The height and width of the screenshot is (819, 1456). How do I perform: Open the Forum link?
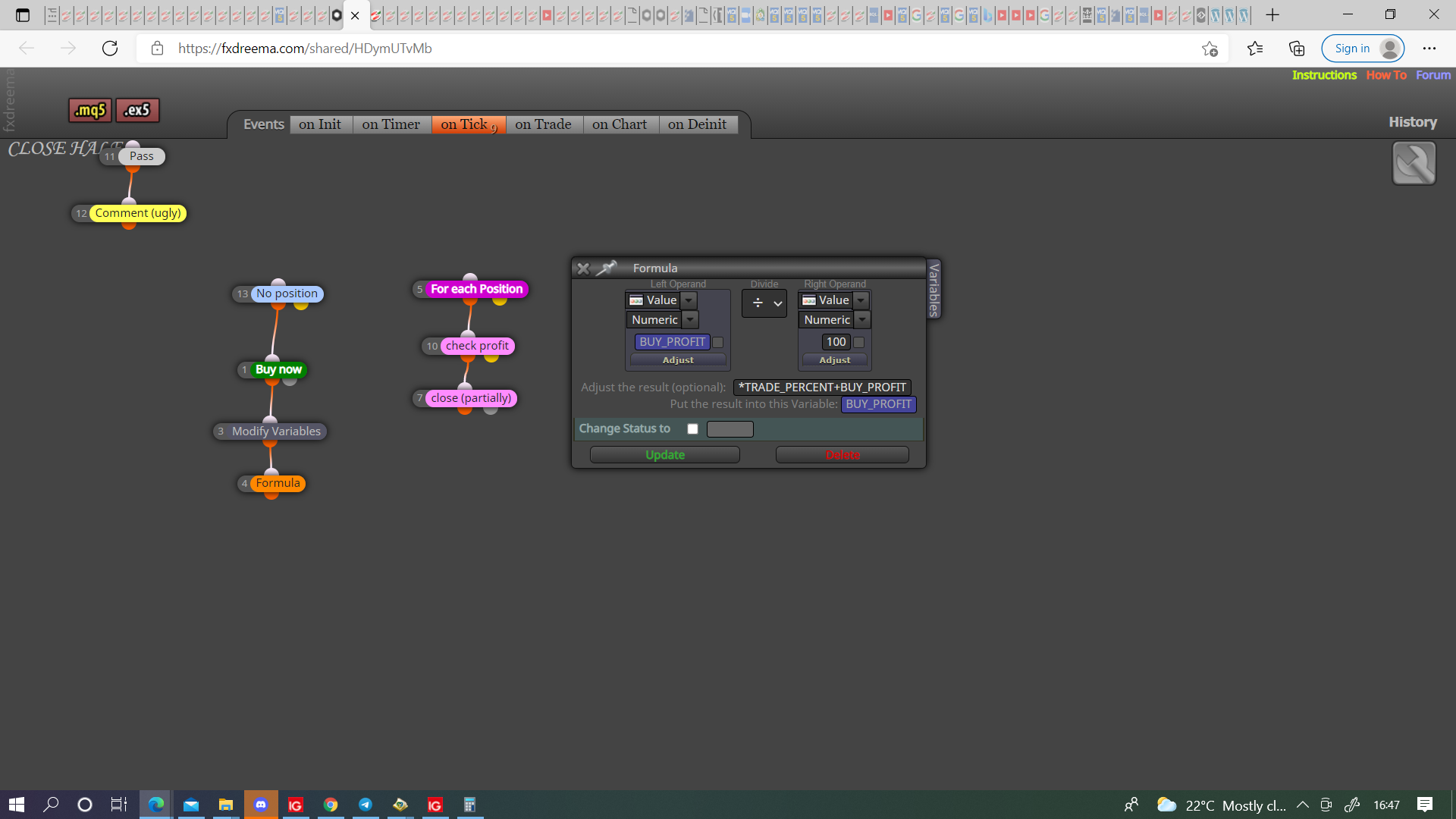pyautogui.click(x=1433, y=75)
